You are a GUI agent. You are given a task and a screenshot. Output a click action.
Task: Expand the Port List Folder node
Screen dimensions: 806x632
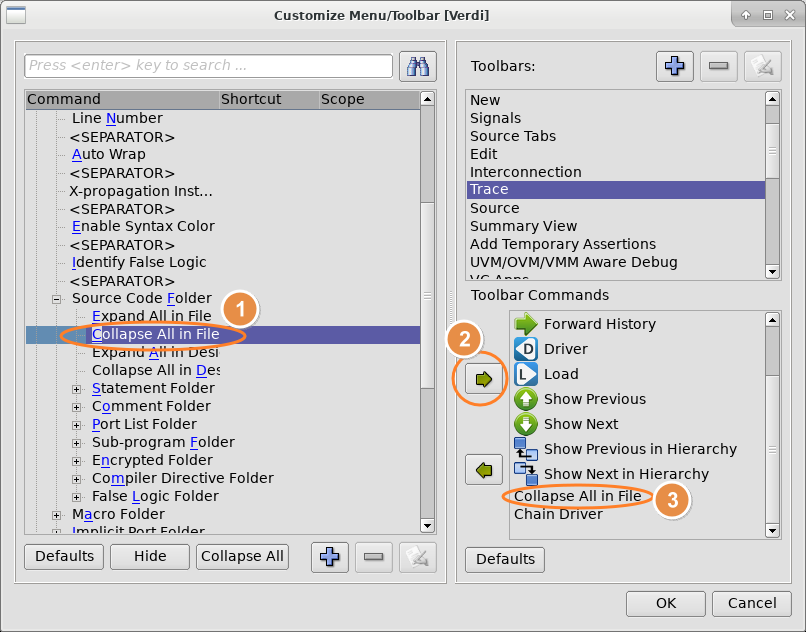(77, 424)
